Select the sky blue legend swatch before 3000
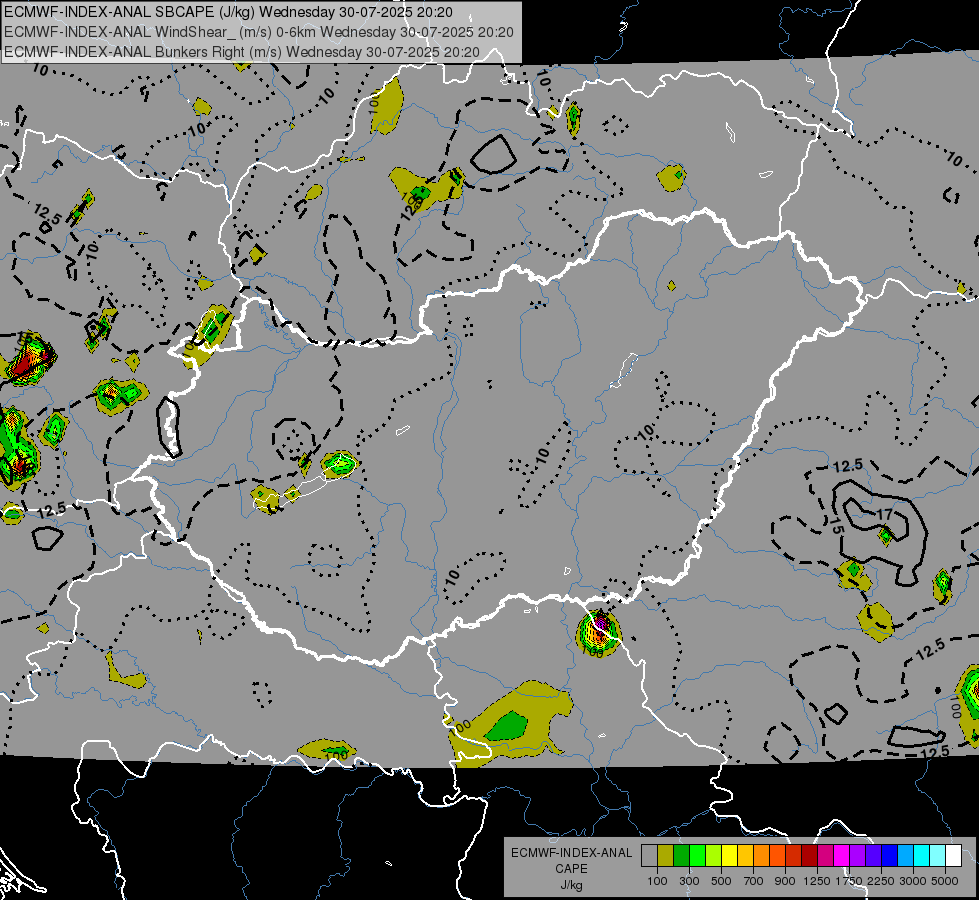Viewport: 979px width, 900px height. (905, 856)
